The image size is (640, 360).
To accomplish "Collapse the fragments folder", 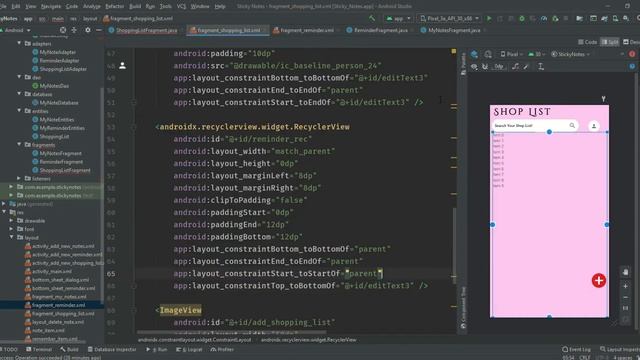I will coord(19,144).
